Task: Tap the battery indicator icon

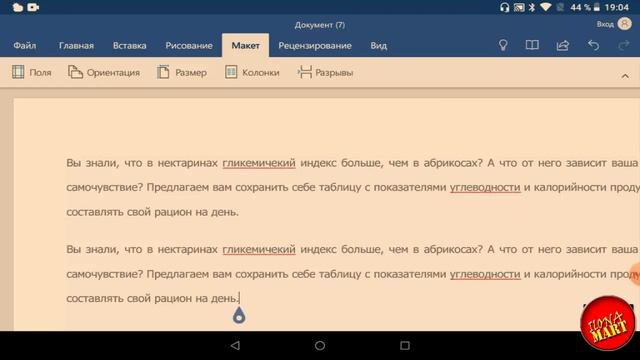Action: tap(597, 7)
